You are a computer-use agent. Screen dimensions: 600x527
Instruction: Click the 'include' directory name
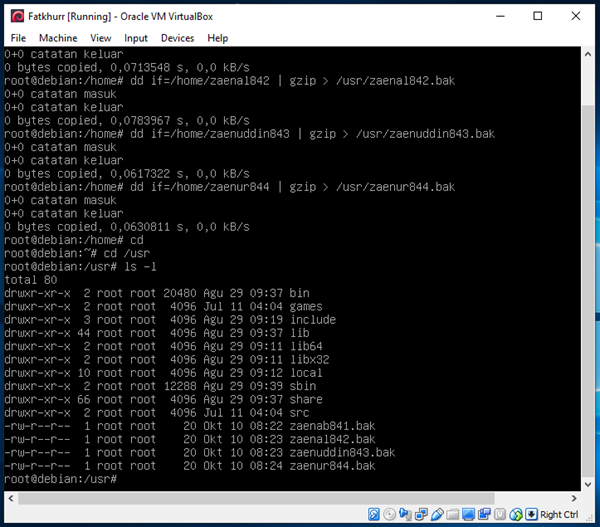(313, 320)
